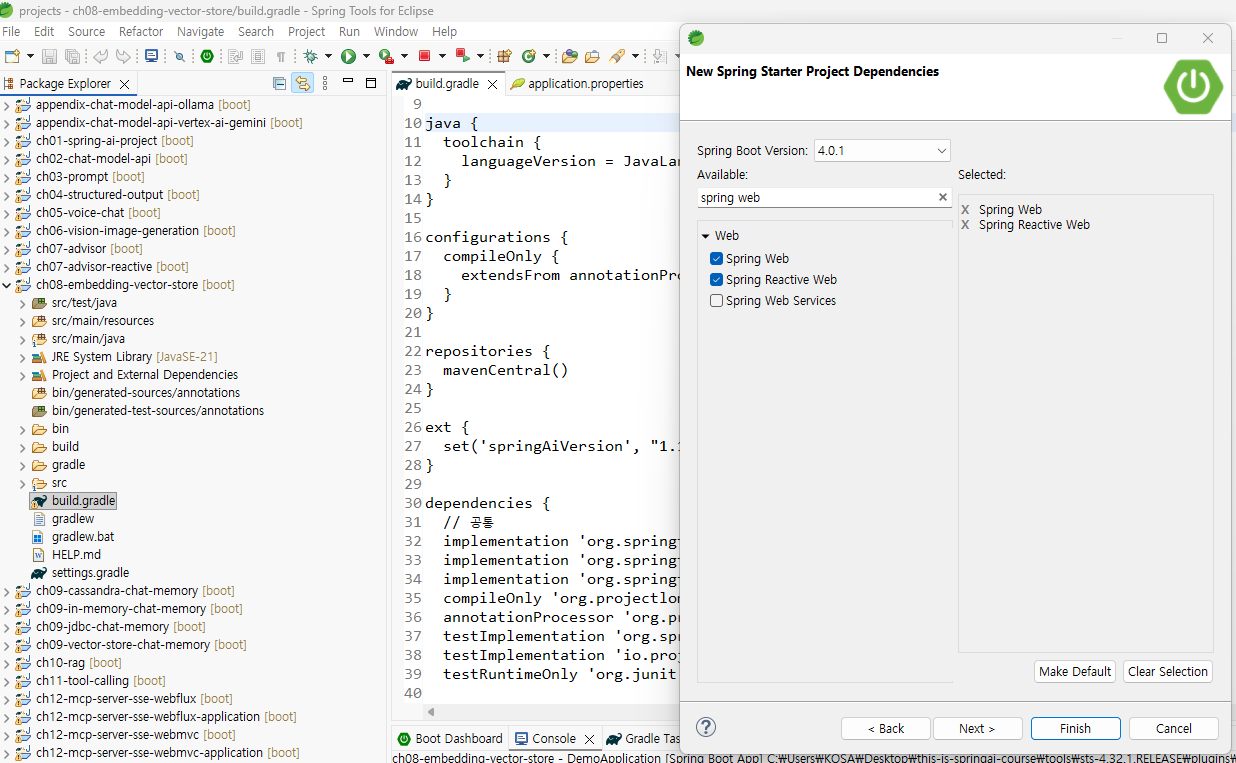Click Collapse All in Package Explorer
The image size is (1236, 763).
click(279, 84)
